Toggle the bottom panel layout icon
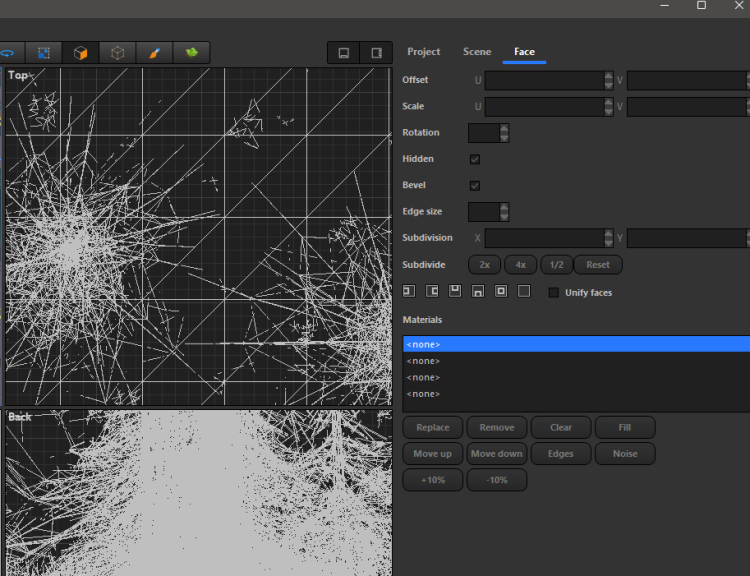The width and height of the screenshot is (750, 576). tap(343, 53)
